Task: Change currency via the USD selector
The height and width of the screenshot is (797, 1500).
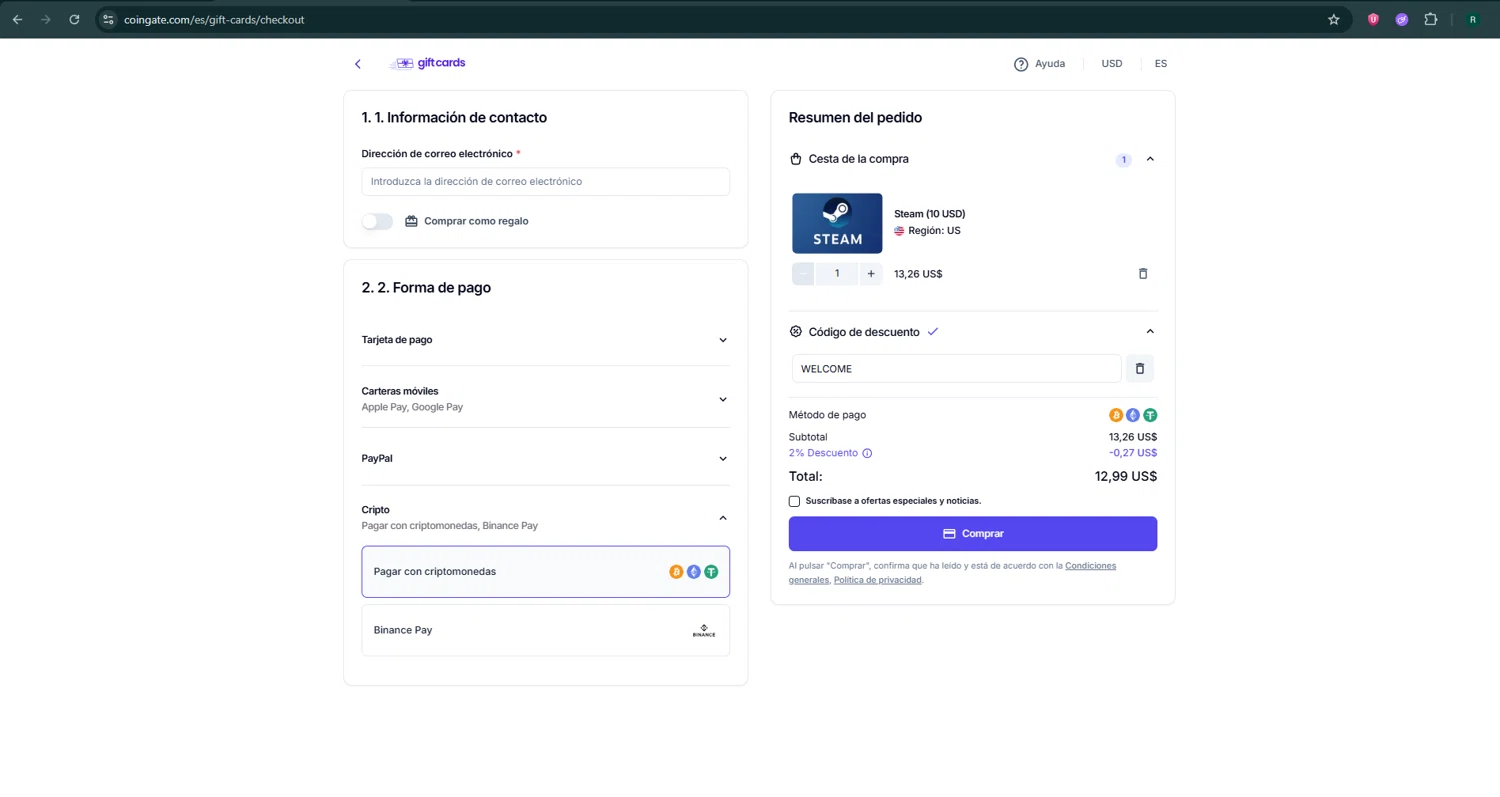Action: point(1112,64)
